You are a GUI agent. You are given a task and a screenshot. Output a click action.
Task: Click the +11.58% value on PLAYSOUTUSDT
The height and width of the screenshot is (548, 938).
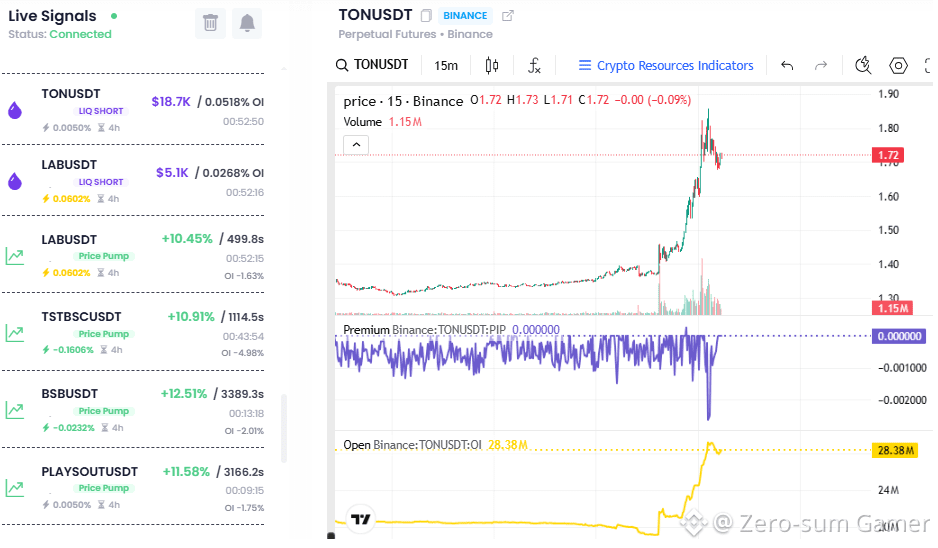(186, 471)
